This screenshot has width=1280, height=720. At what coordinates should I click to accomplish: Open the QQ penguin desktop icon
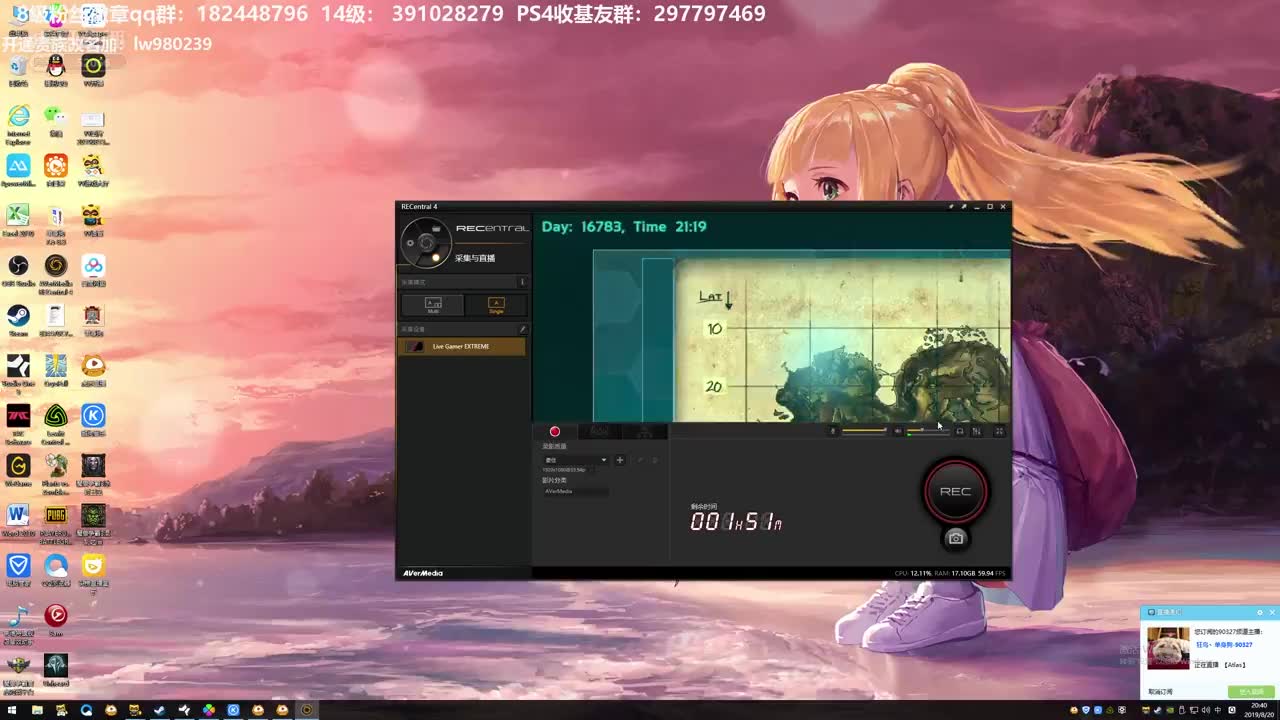coord(56,70)
